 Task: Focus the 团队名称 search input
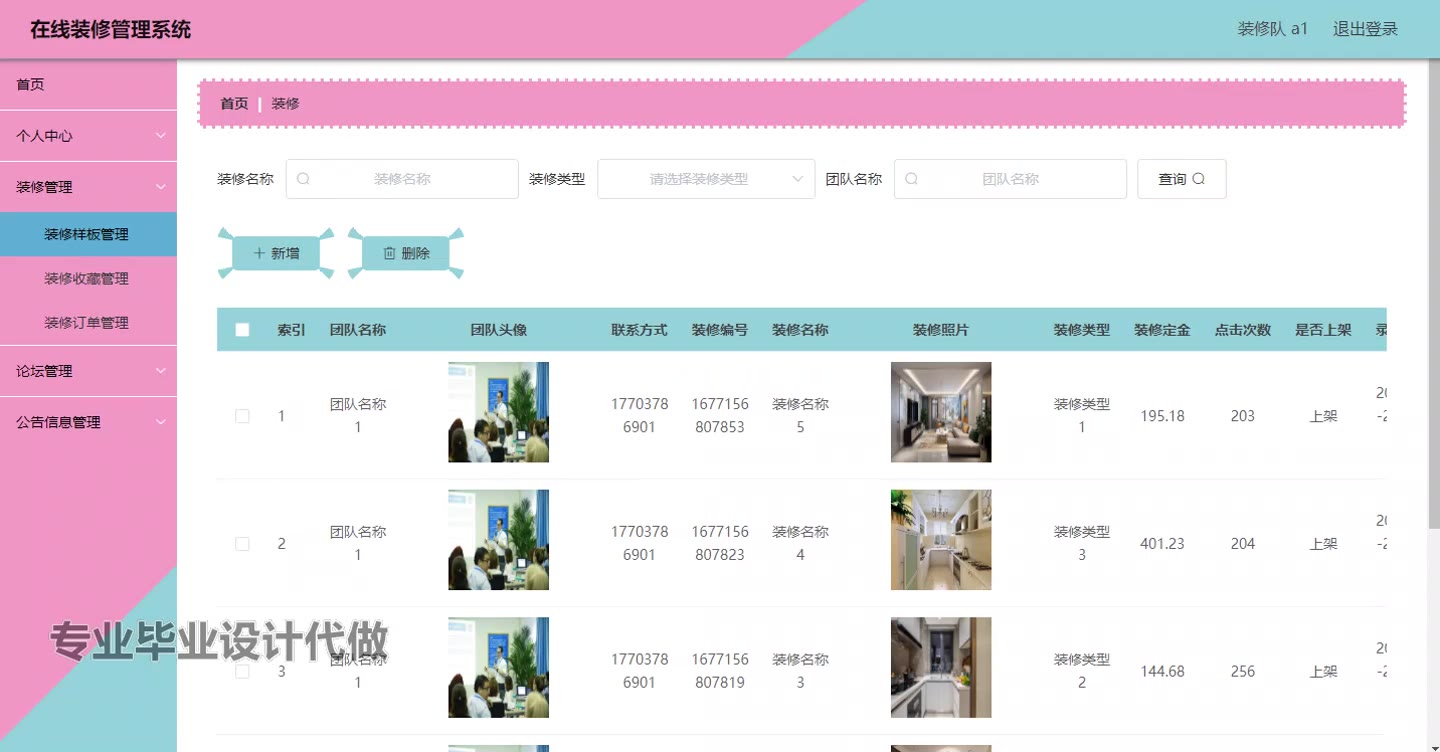tap(1010, 179)
